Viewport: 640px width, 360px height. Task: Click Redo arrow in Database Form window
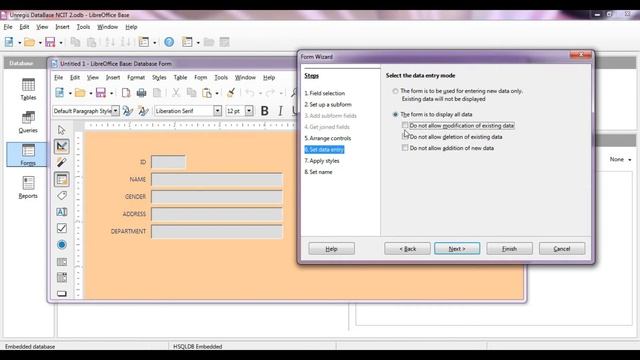270,93
